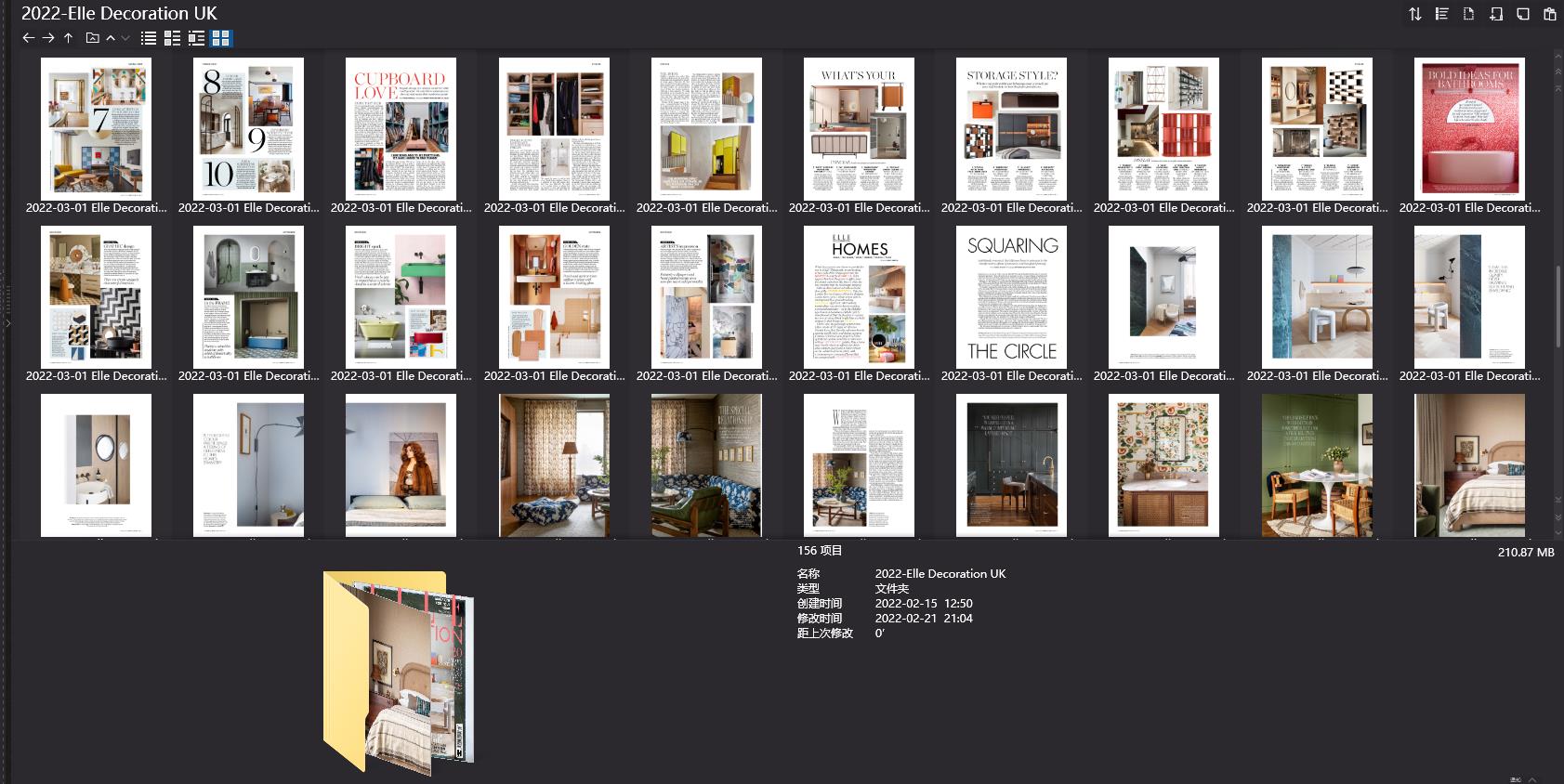Select the thumbnail with the green basin and bathtub
Image resolution: width=1564 pixels, height=784 pixels.
401,297
